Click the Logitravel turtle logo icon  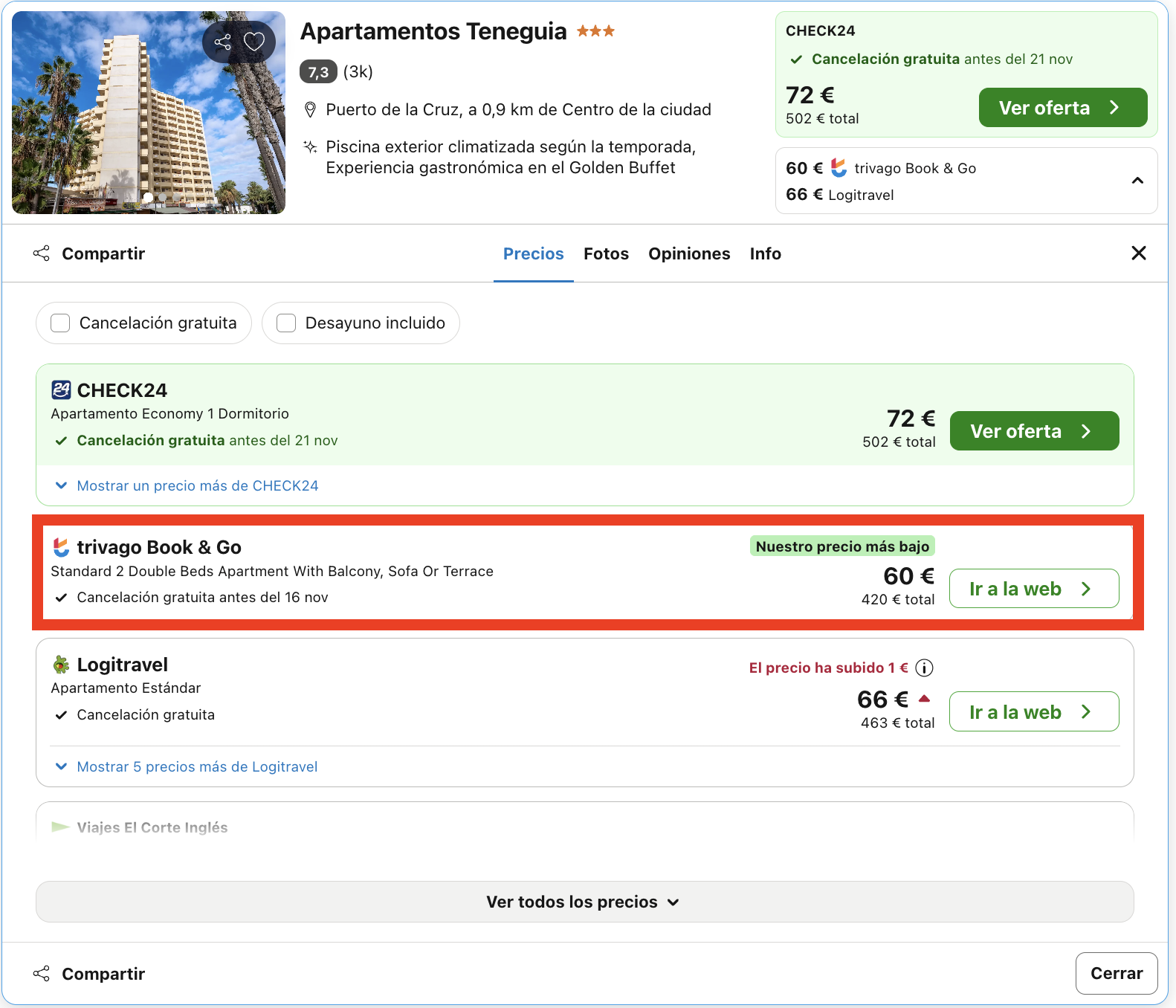click(x=61, y=664)
